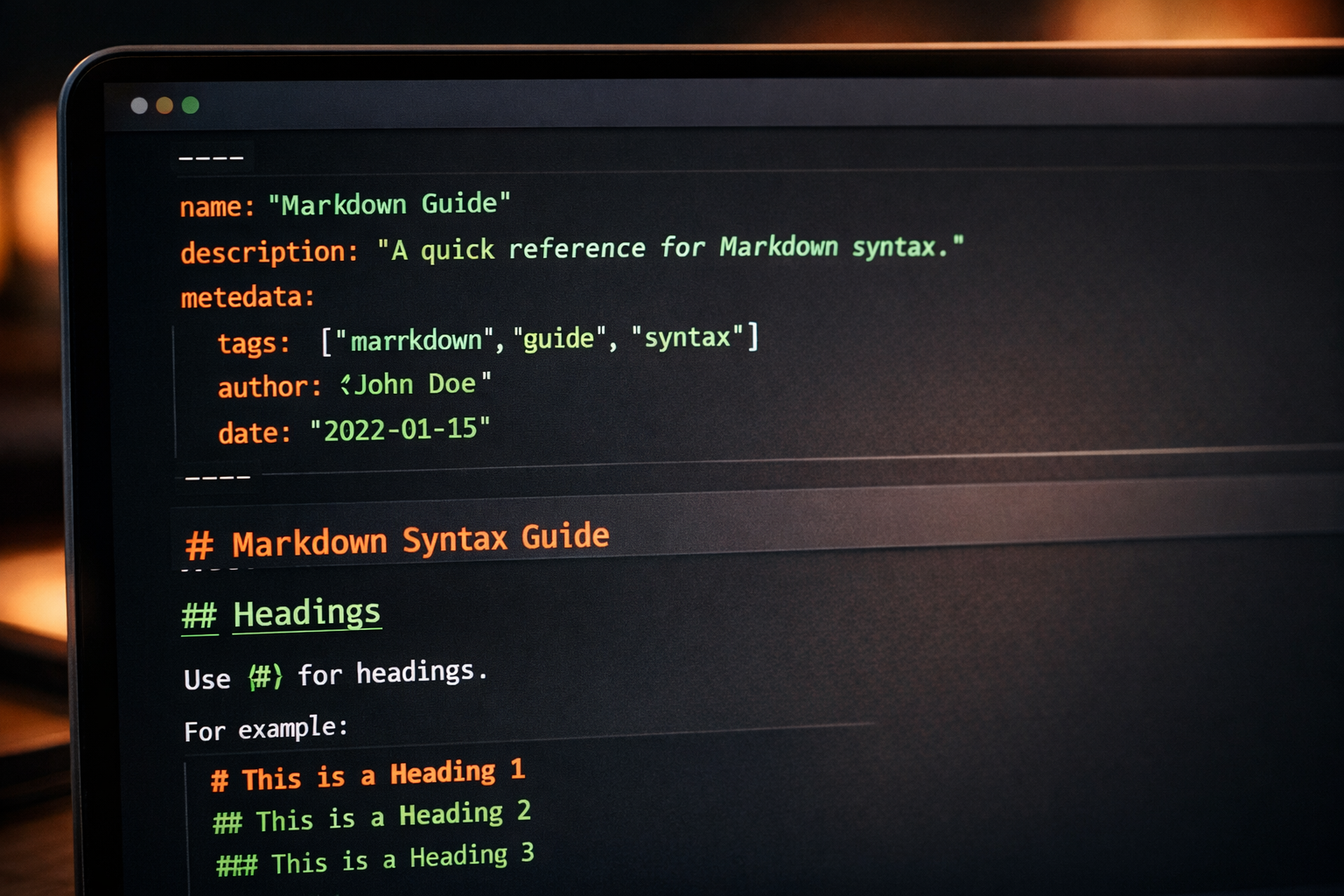Click the "2022-01-15" date value
The height and width of the screenshot is (896, 1344).
tap(400, 430)
